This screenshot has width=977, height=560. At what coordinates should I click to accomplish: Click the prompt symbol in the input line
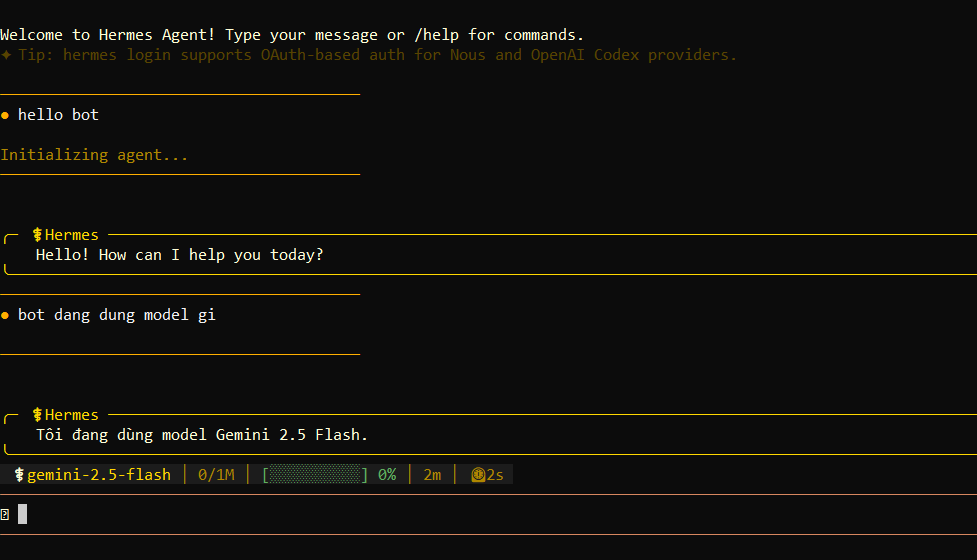pyautogui.click(x=5, y=515)
